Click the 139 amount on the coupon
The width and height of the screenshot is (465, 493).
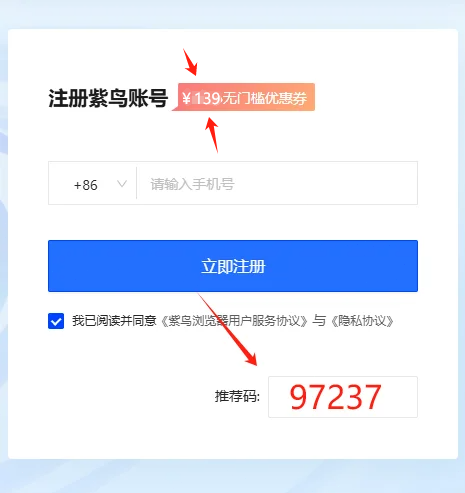click(x=207, y=99)
